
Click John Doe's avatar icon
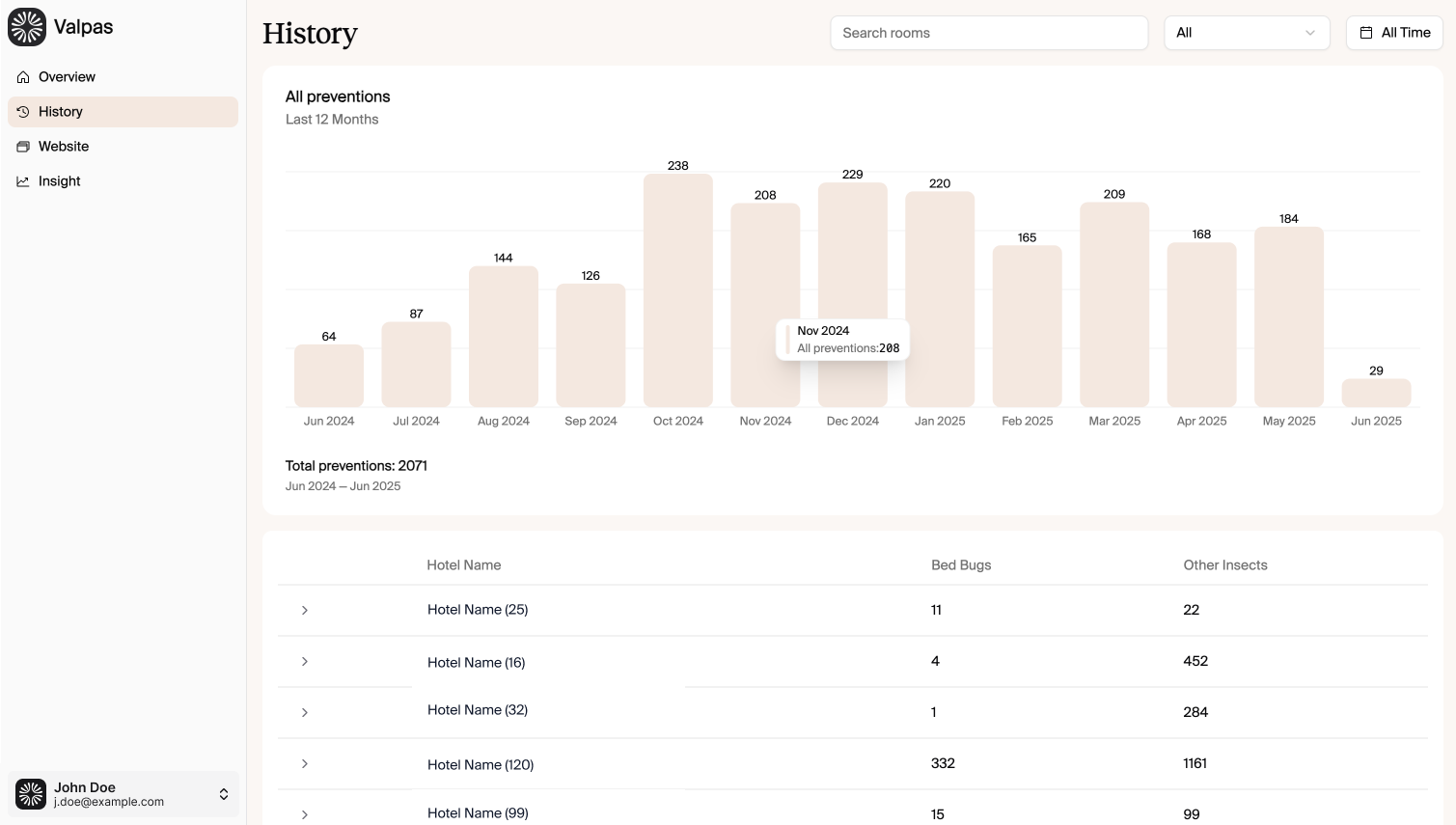31,794
